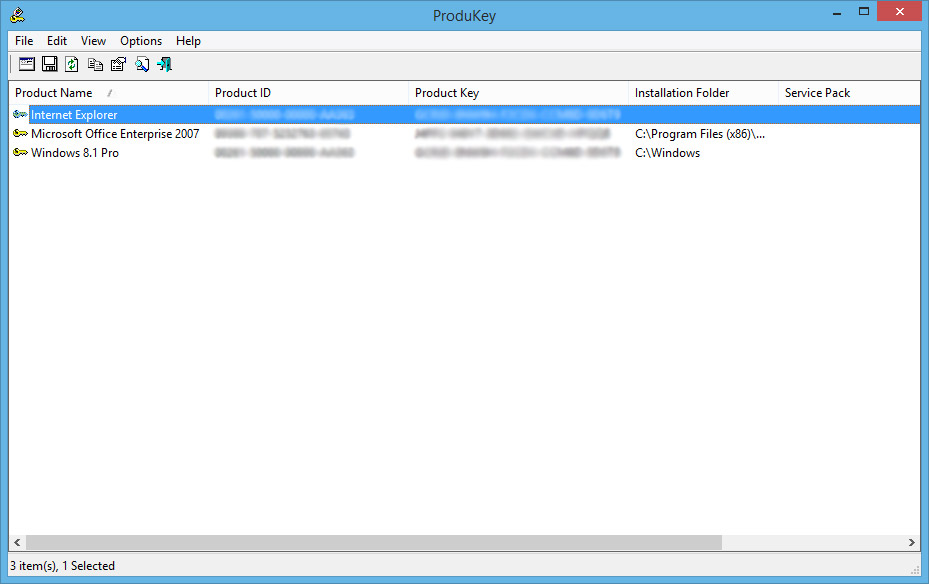Open the View menu

point(93,41)
